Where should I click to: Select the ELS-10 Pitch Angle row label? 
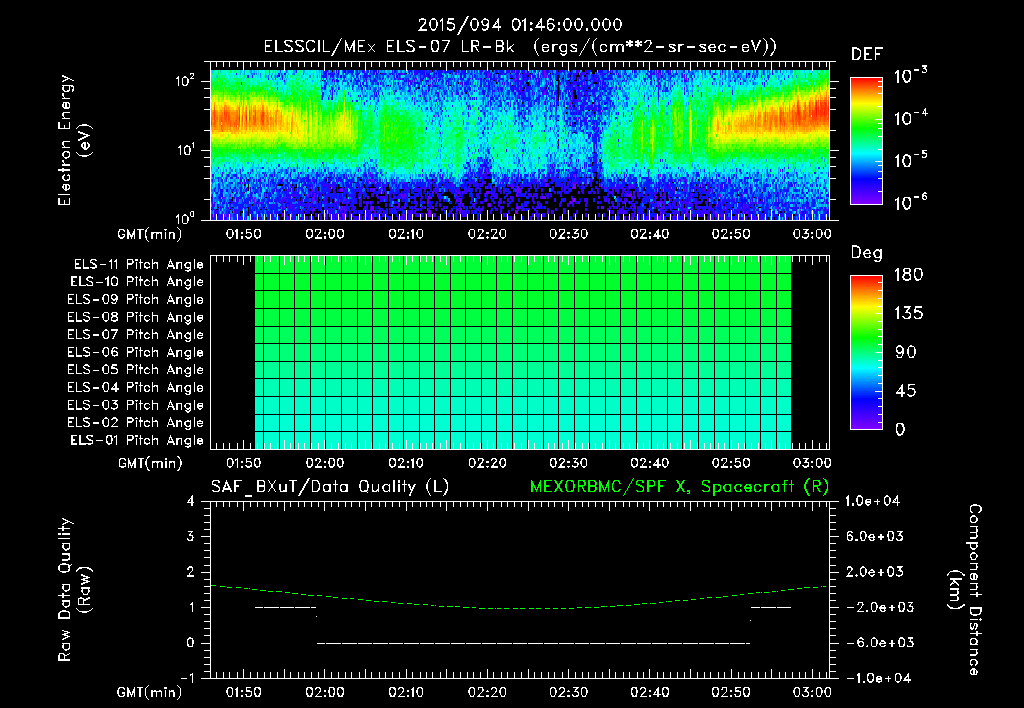click(137, 282)
